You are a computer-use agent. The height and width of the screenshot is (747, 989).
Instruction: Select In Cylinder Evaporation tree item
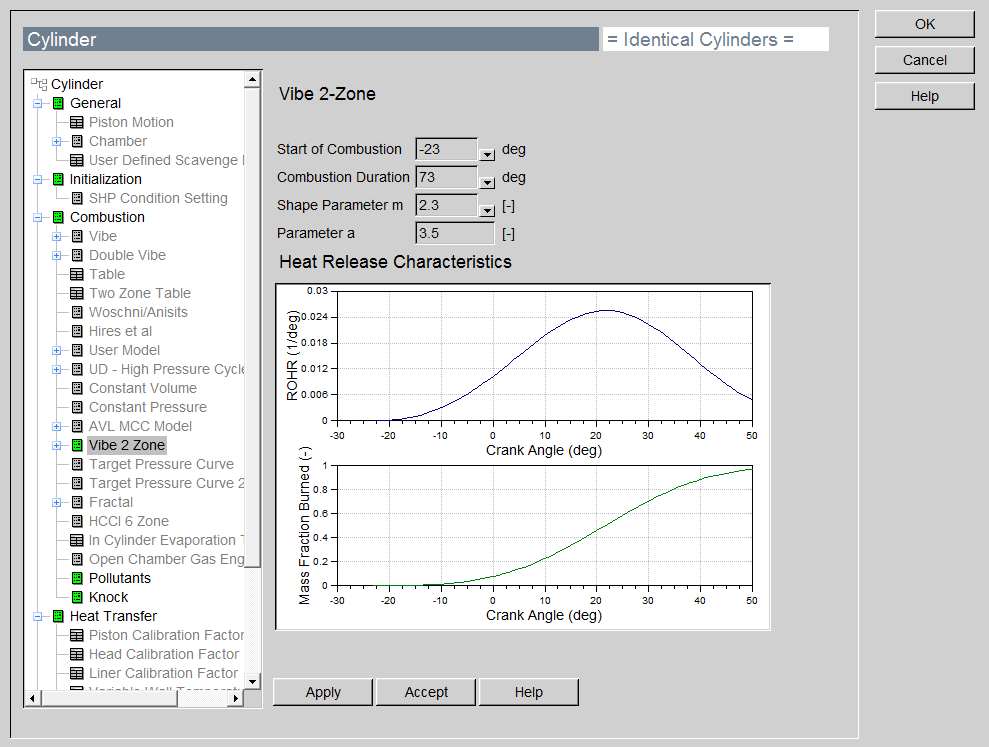(x=166, y=540)
